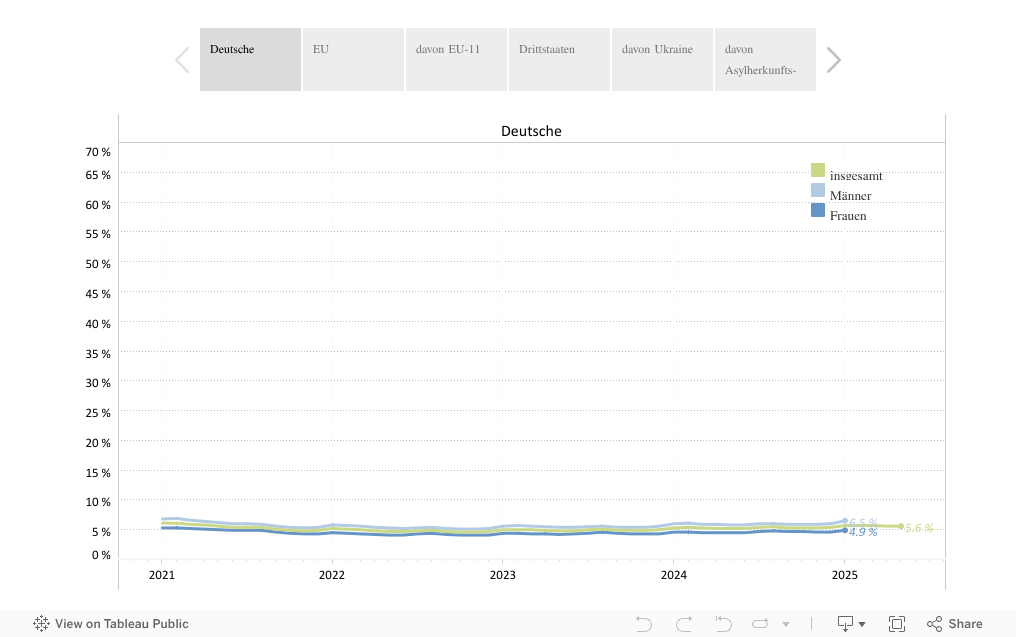
Task: Click the Undo arrow icon
Action: coord(644,624)
